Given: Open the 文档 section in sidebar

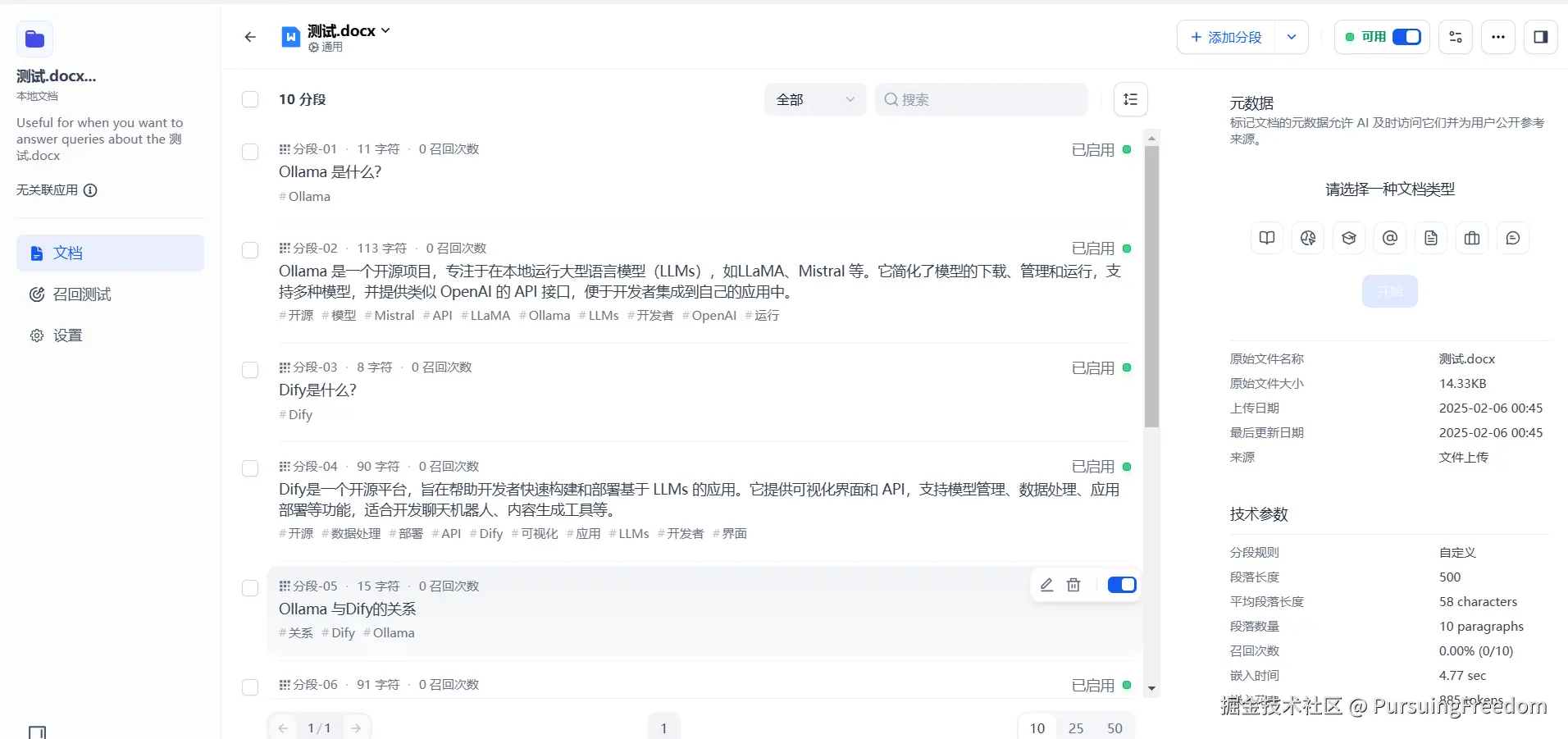Looking at the screenshot, I should click(x=110, y=253).
